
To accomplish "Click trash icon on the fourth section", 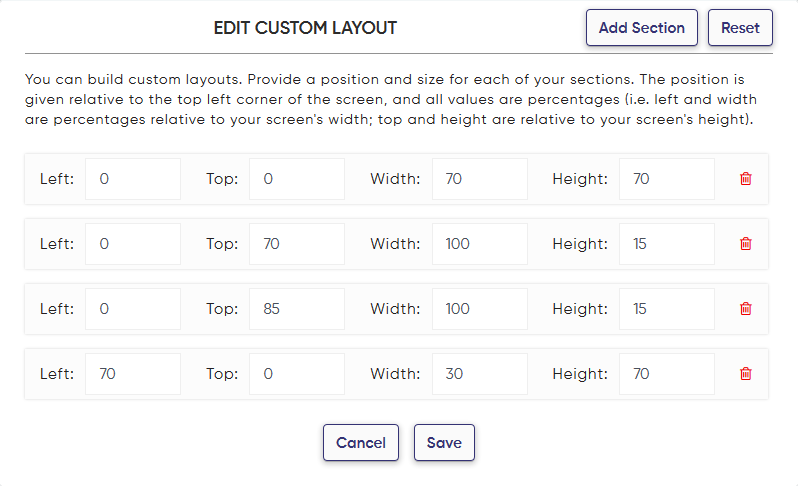I will [745, 374].
